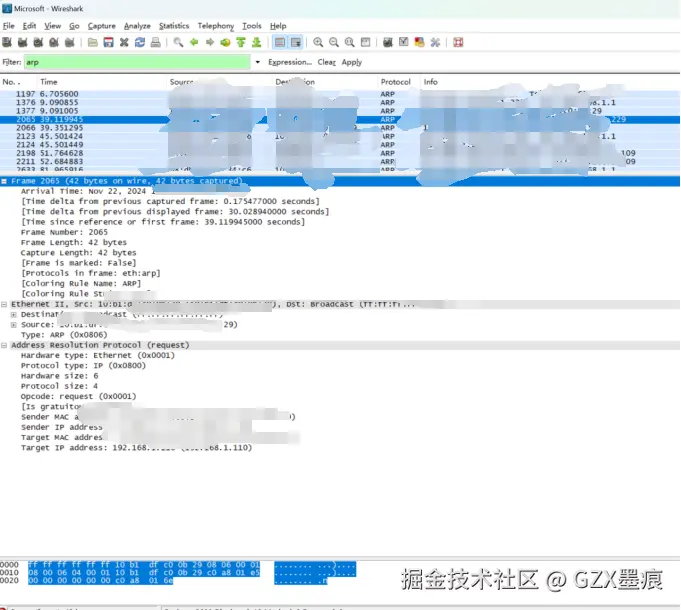The height and width of the screenshot is (610, 681).
Task: Stop the running capture
Action: [x=54, y=42]
